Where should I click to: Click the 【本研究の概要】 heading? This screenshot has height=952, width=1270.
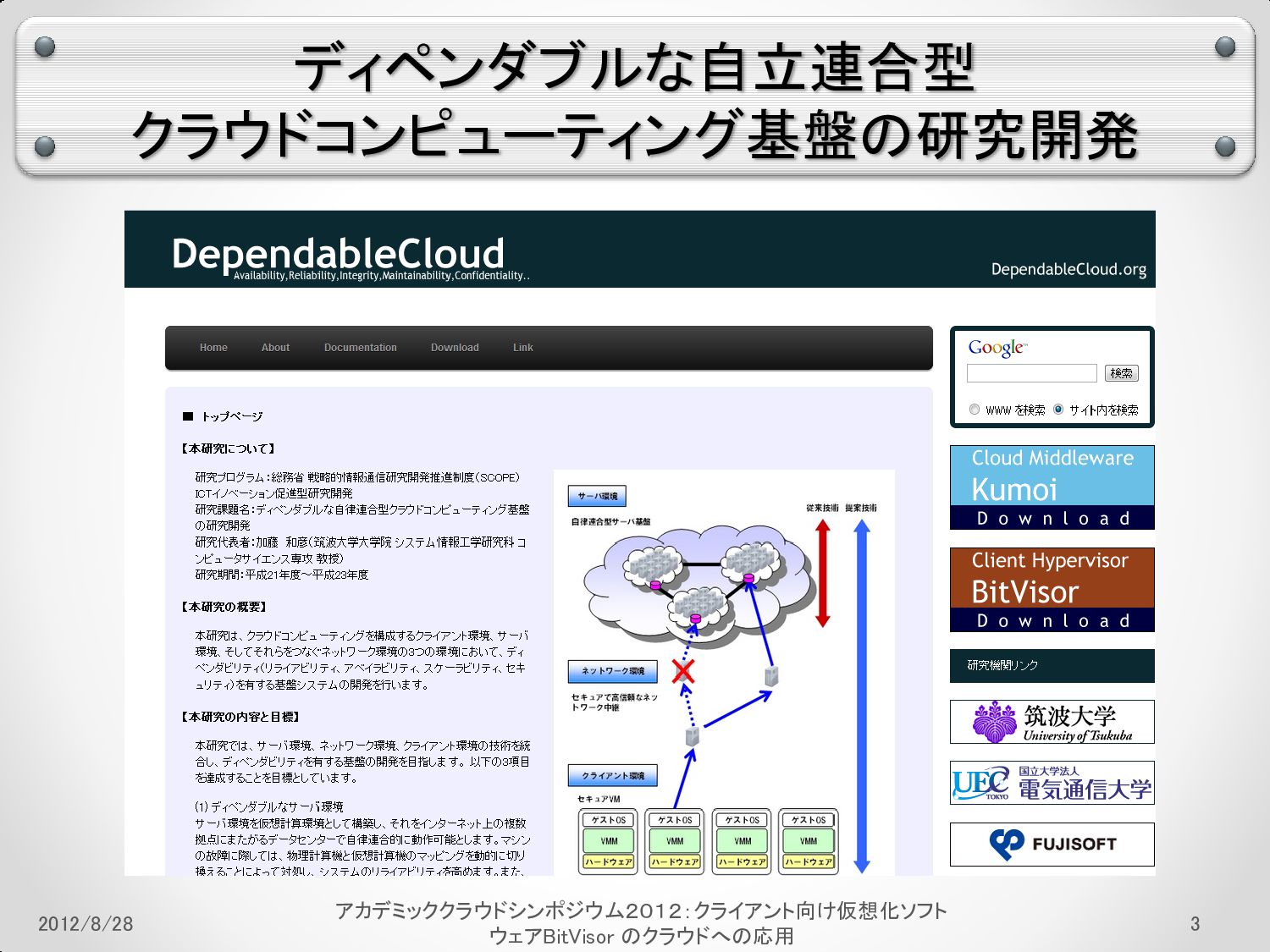[x=224, y=607]
